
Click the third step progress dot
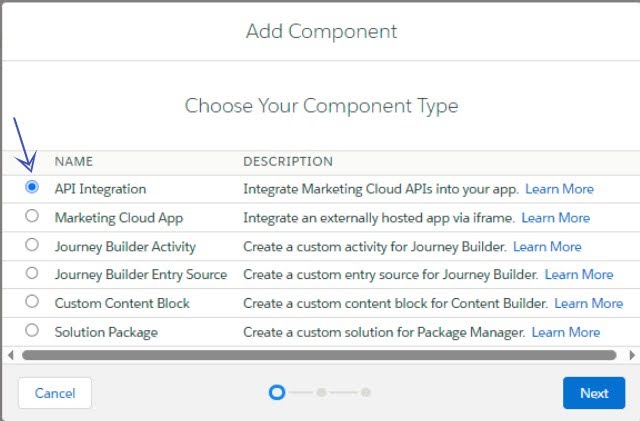point(366,392)
